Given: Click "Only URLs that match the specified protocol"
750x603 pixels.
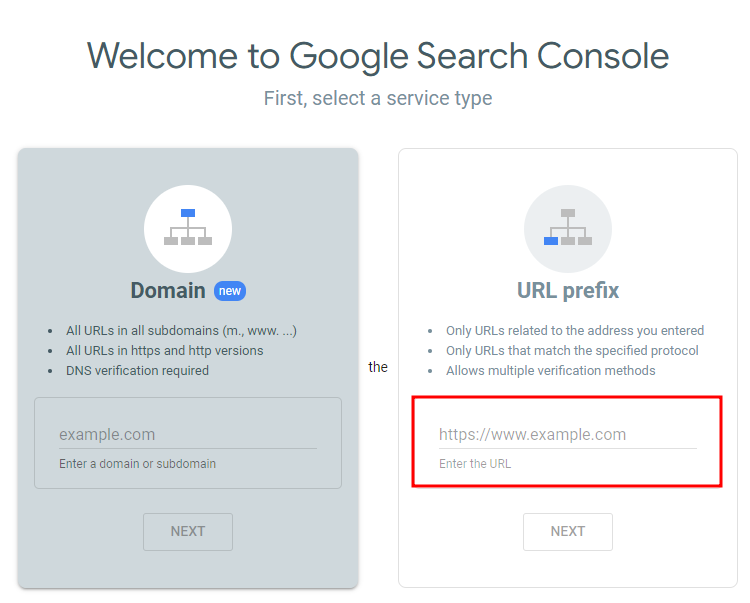Looking at the screenshot, I should 572,351.
